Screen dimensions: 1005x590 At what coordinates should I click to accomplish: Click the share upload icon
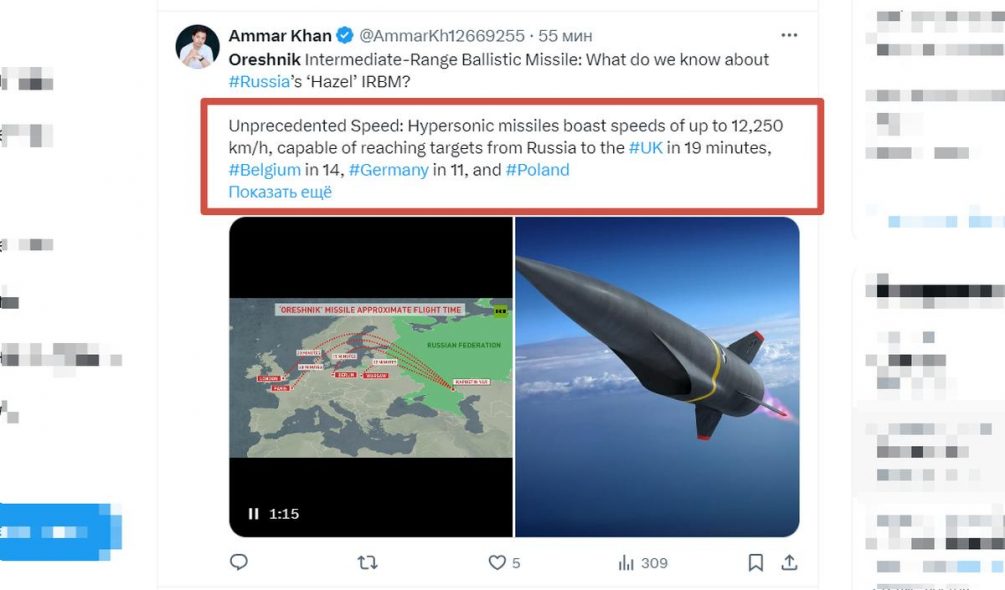tap(789, 563)
